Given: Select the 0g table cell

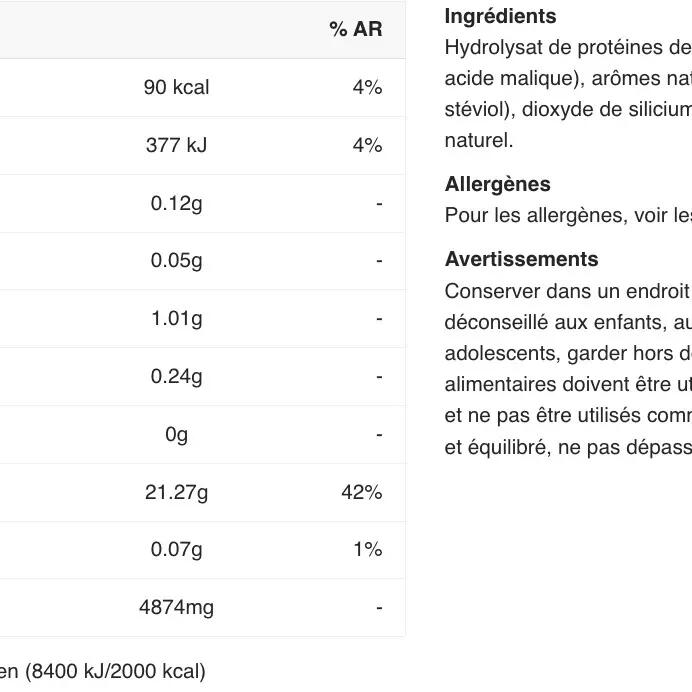Looking at the screenshot, I should 177,434.
